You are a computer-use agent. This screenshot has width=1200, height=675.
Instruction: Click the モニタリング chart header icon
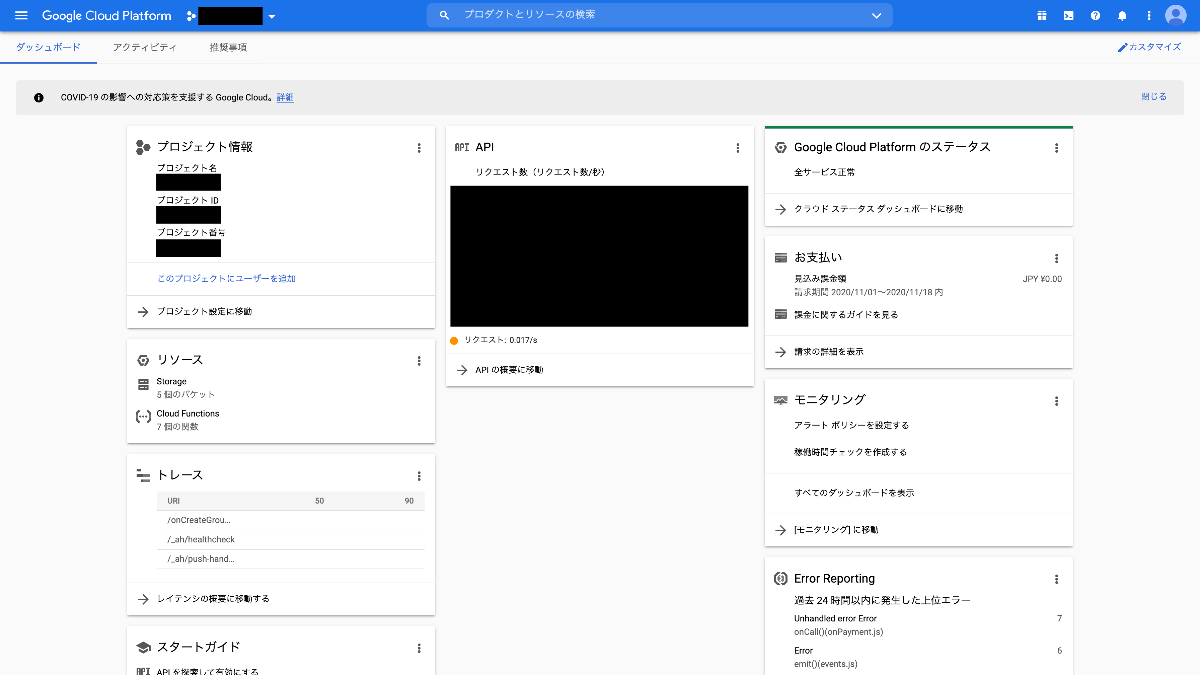(x=781, y=400)
